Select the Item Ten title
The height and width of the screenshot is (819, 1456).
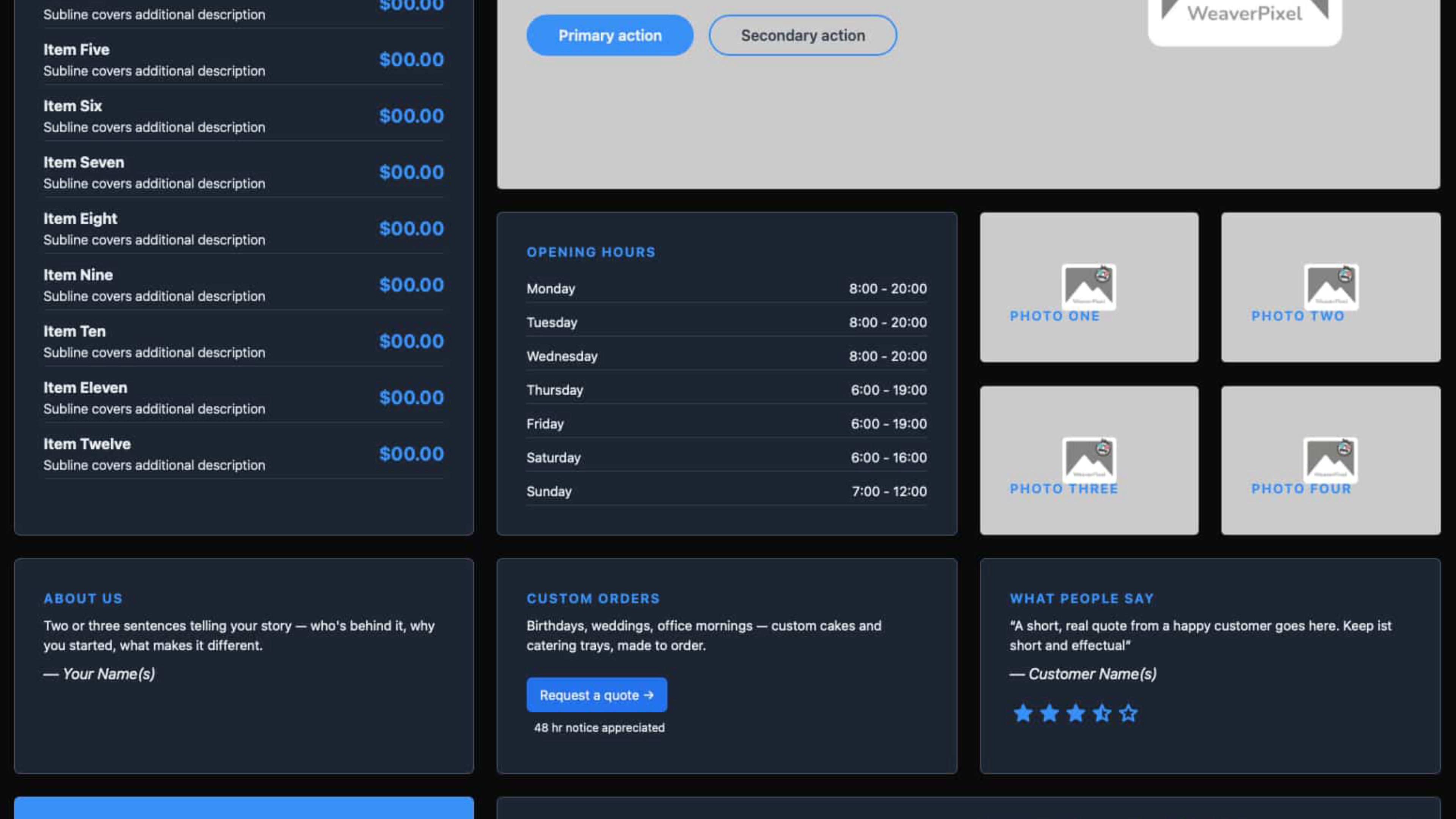tap(75, 331)
